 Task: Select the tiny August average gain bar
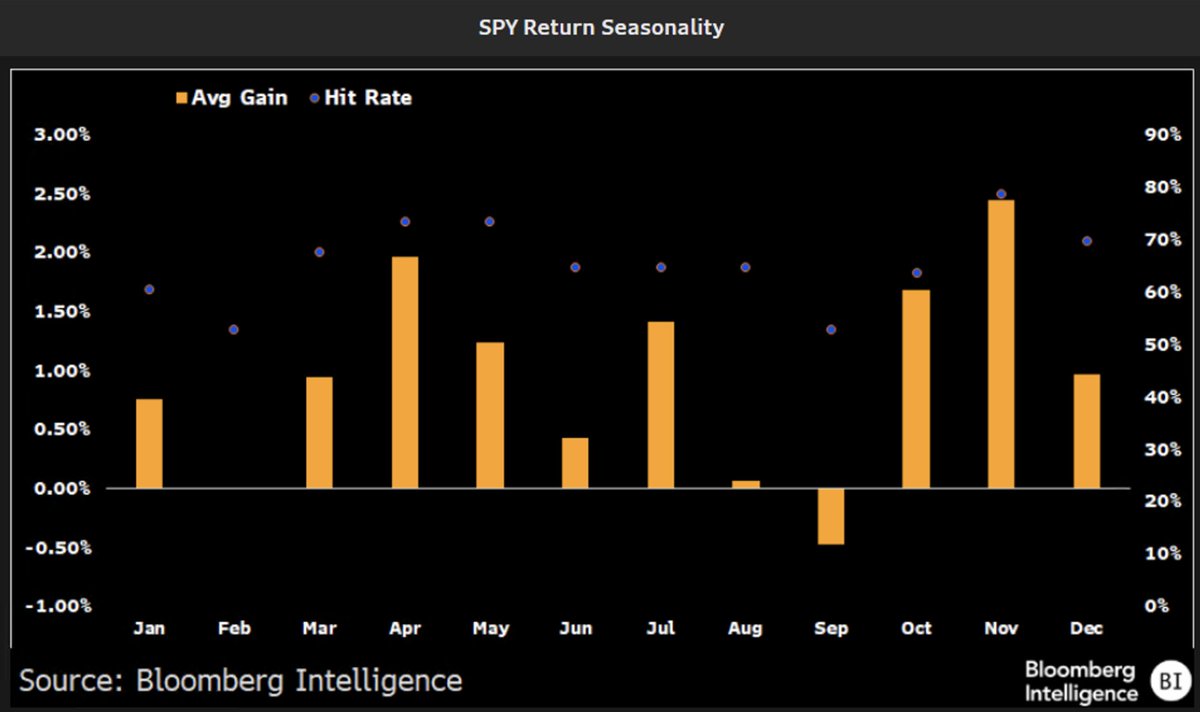746,484
